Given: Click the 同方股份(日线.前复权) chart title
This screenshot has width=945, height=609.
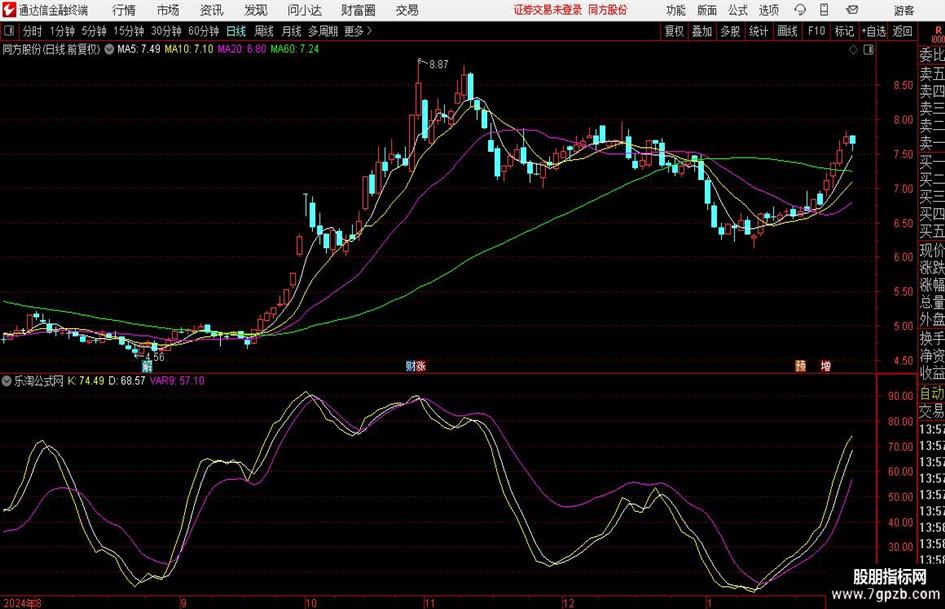Looking at the screenshot, I should [51, 49].
